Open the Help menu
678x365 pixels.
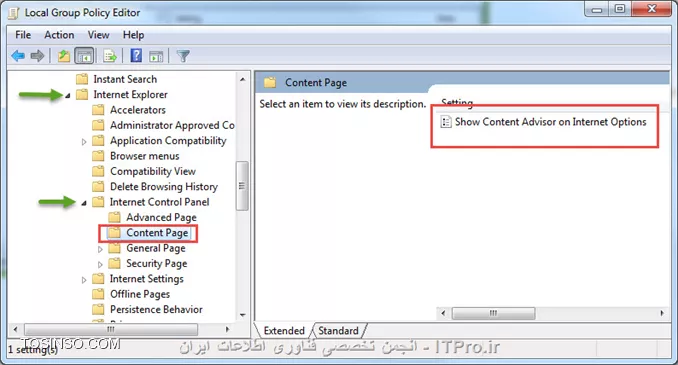tap(133, 35)
